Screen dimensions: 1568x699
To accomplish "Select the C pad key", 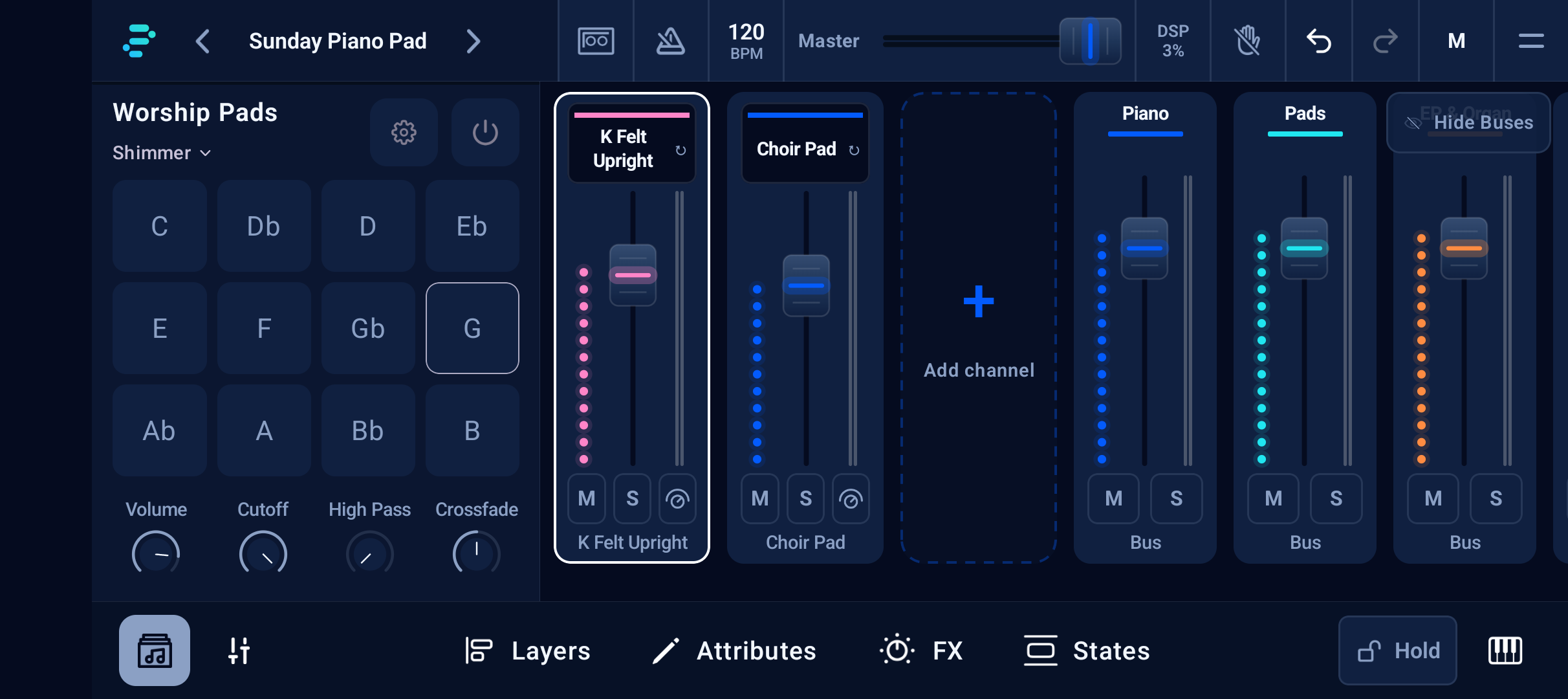I will (159, 226).
